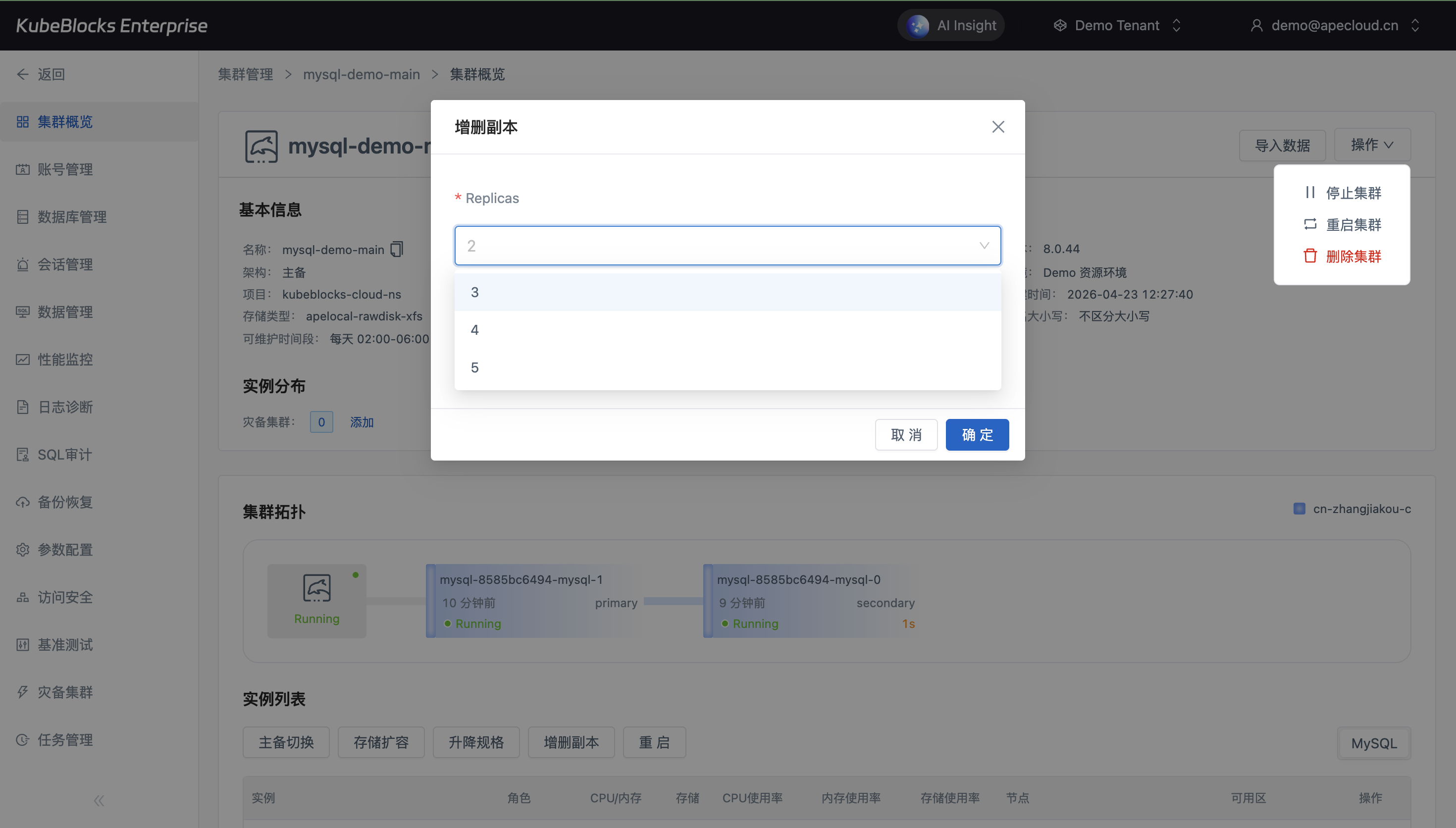Click the pause icon for stop cluster

[x=1310, y=193]
